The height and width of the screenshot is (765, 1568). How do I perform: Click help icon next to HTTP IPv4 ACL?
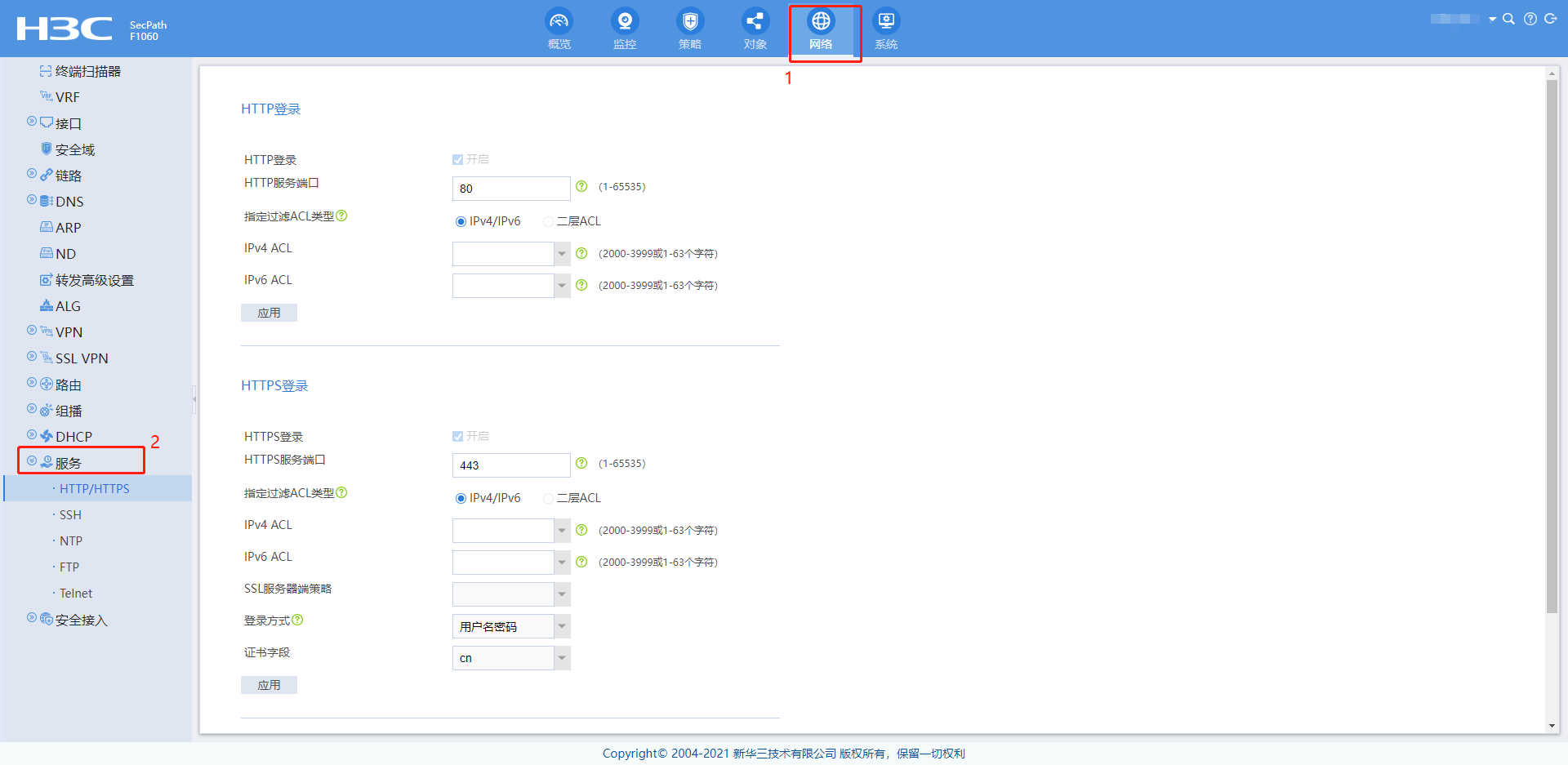pyautogui.click(x=581, y=253)
